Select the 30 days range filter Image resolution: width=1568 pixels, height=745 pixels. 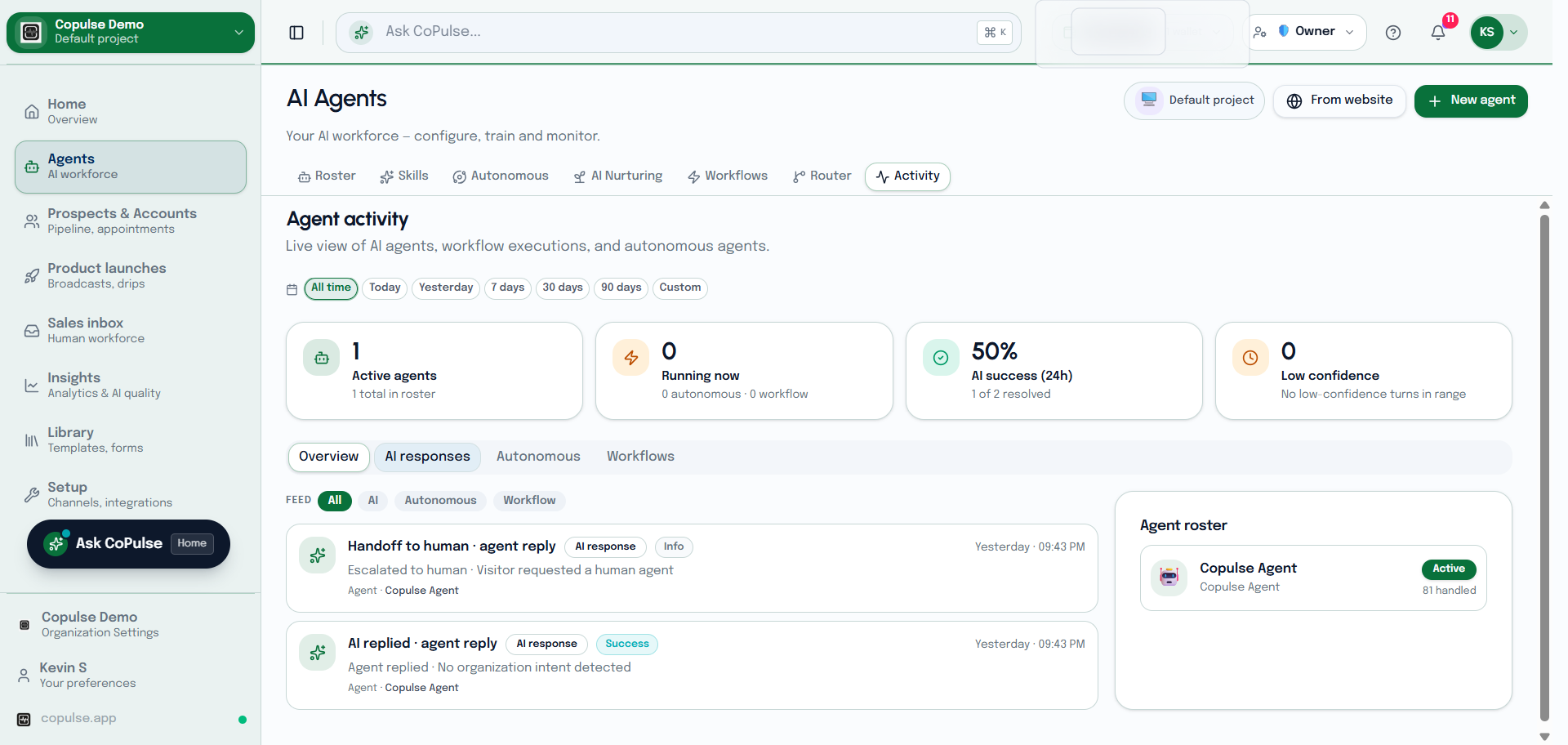click(563, 288)
